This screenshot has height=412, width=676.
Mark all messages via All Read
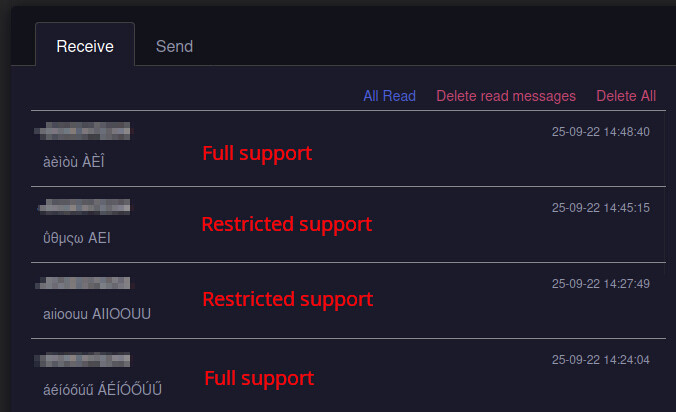click(389, 96)
